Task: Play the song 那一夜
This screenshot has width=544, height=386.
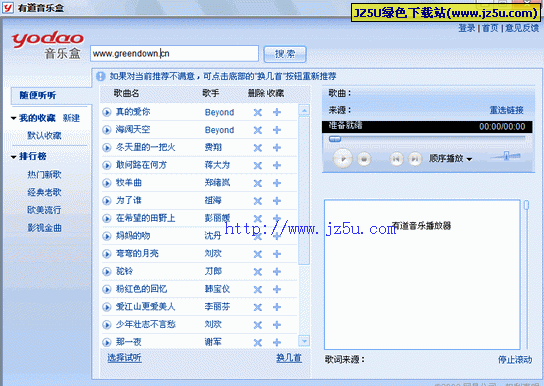Action: coord(107,343)
